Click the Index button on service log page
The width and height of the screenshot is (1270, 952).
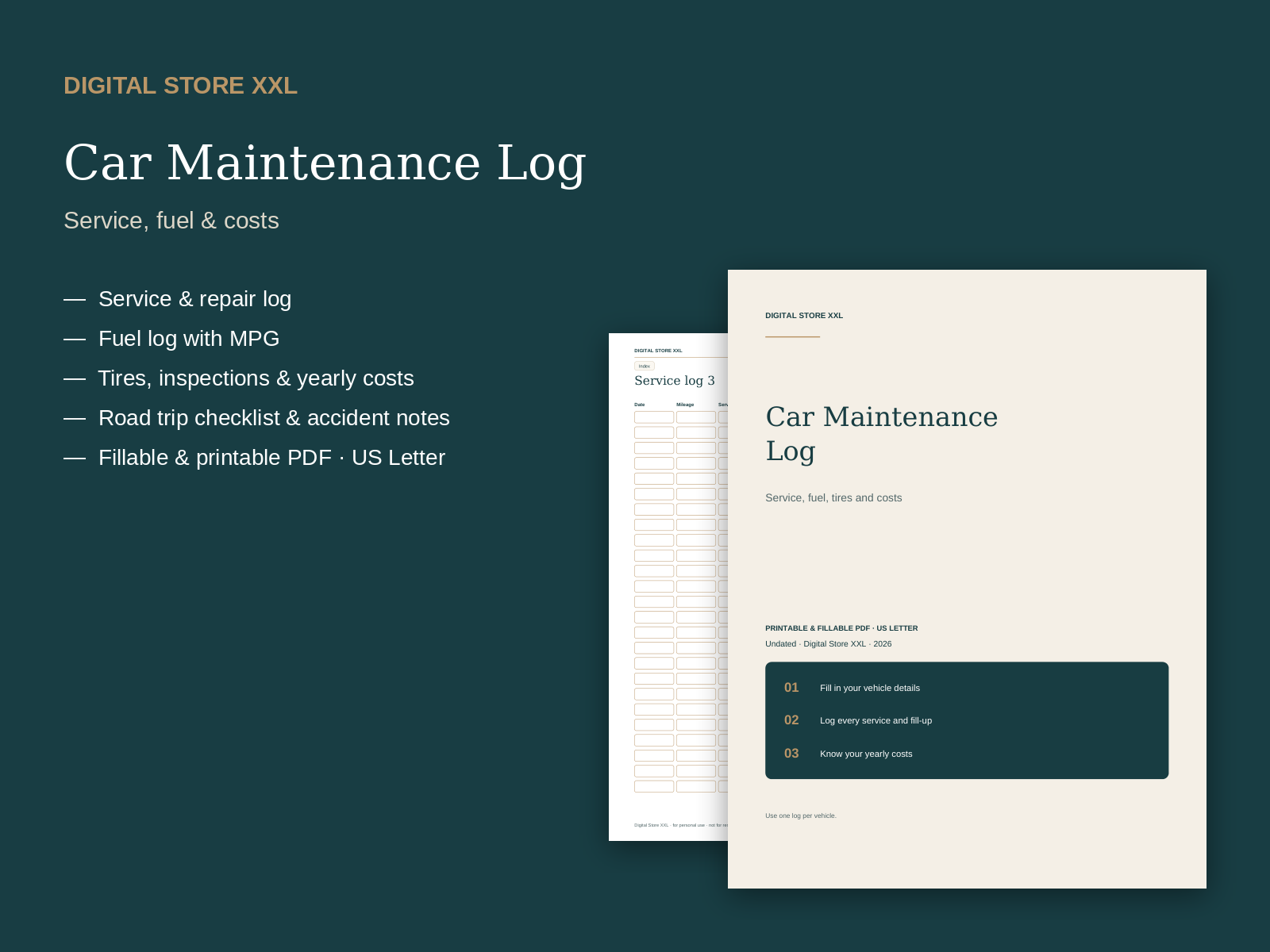pyautogui.click(x=645, y=366)
